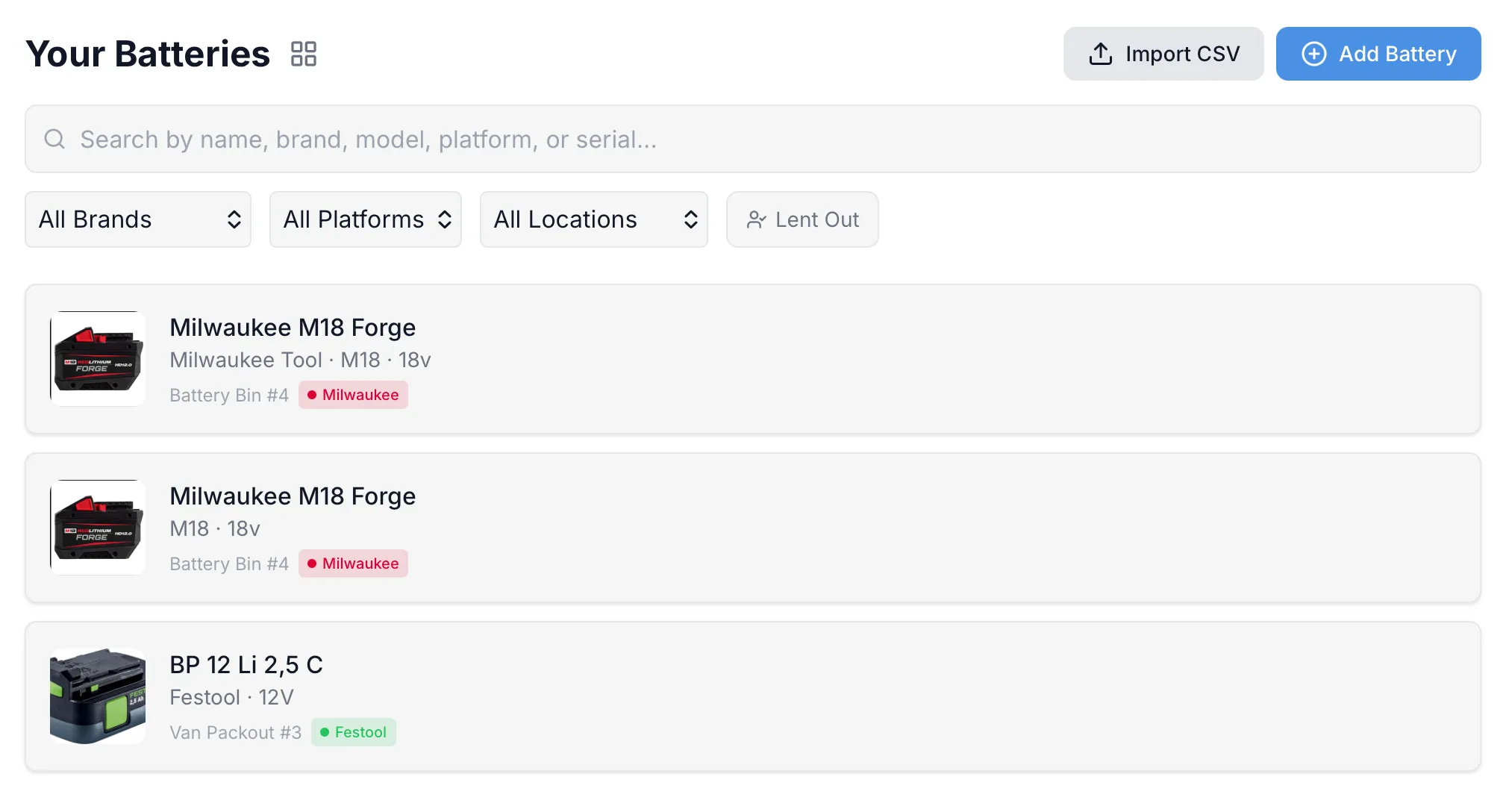Click the upload icon on Import CSV button
The image size is (1509, 812).
coord(1100,53)
